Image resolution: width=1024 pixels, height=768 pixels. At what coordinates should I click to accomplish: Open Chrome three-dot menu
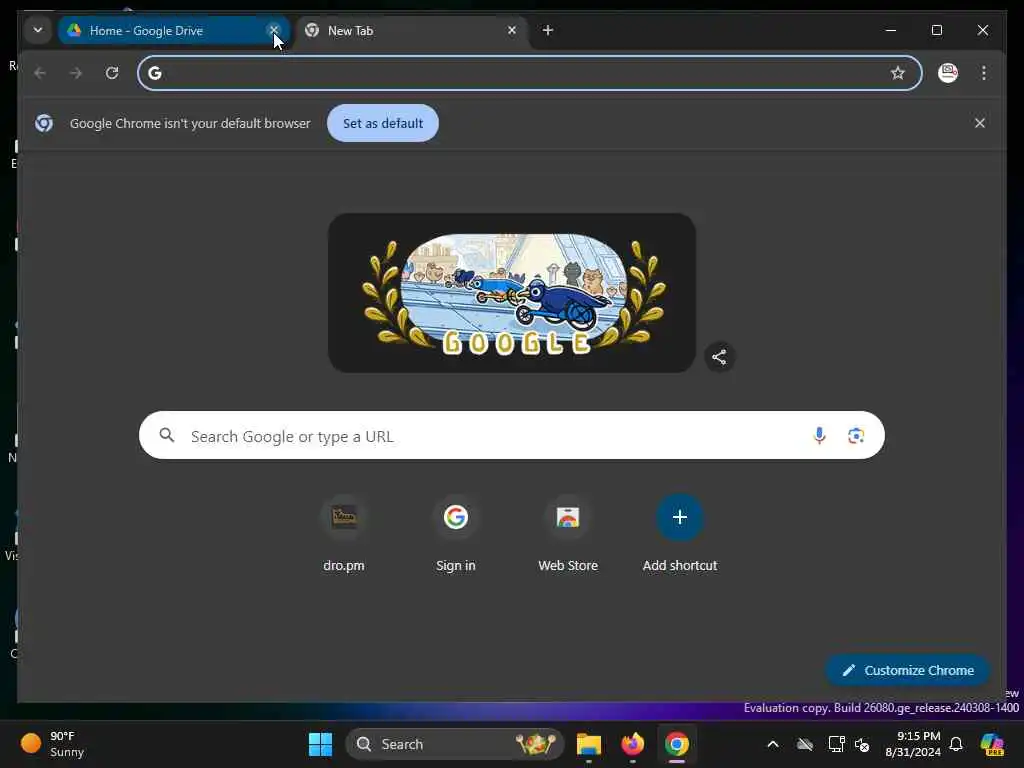click(x=984, y=73)
